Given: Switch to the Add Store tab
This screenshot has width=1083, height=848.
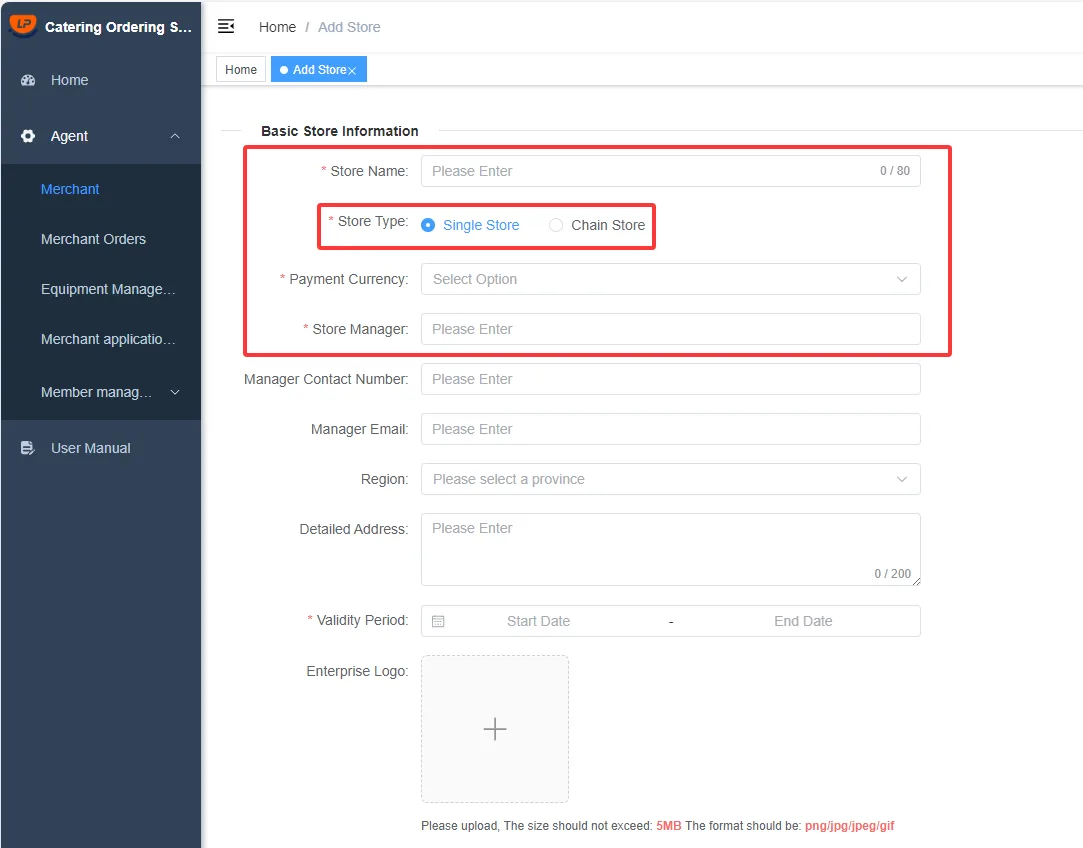Looking at the screenshot, I should pyautogui.click(x=318, y=70).
